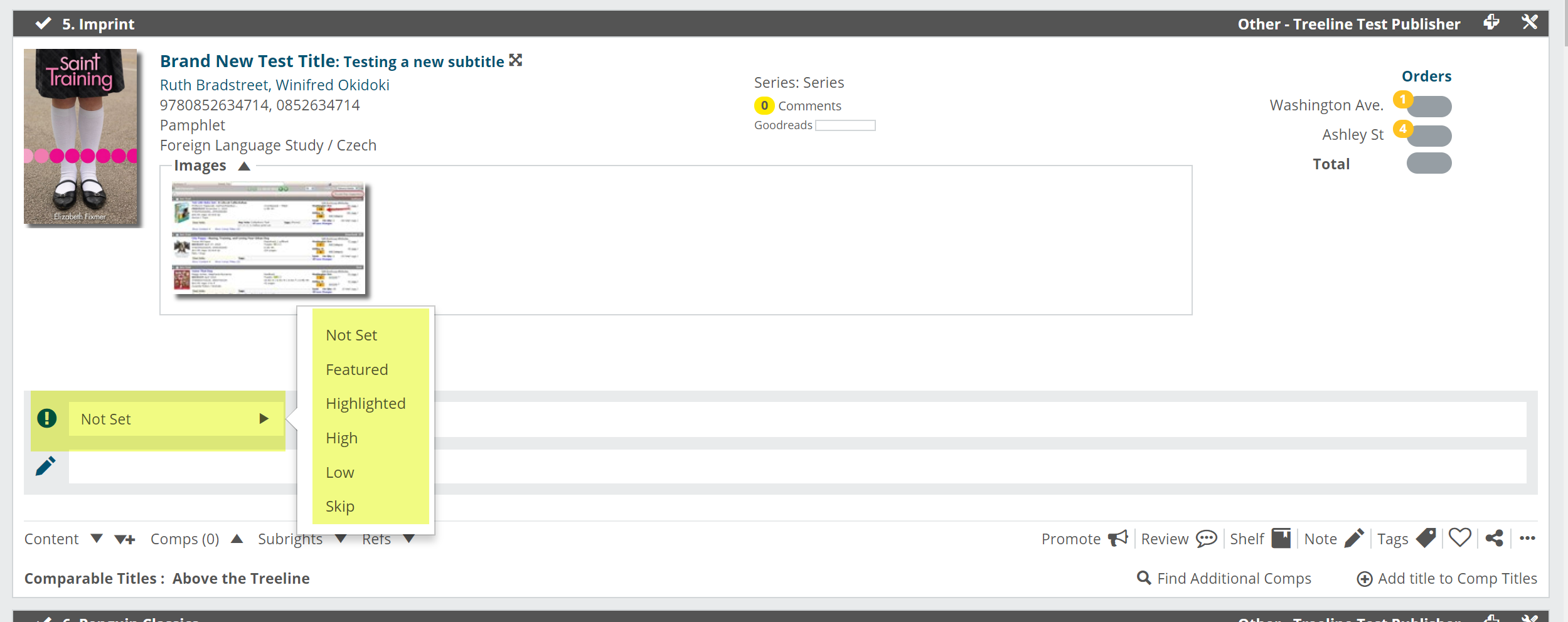
Task: Click the Promote label
Action: [1071, 539]
